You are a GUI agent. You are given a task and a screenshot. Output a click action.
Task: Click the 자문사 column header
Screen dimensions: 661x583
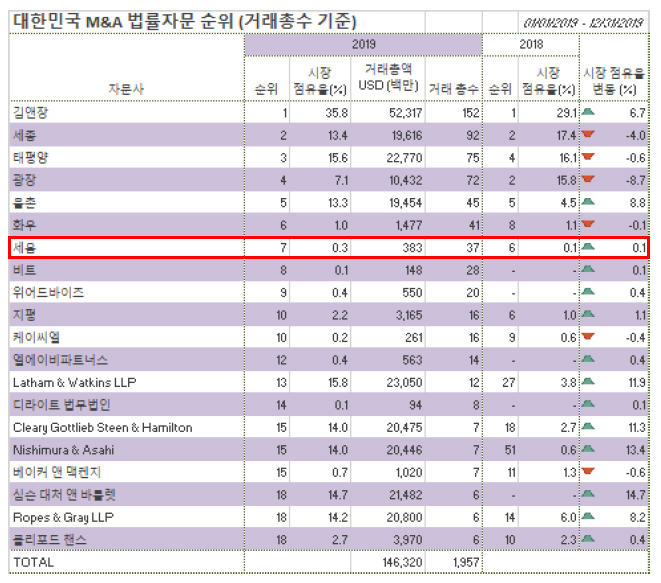coord(126,89)
